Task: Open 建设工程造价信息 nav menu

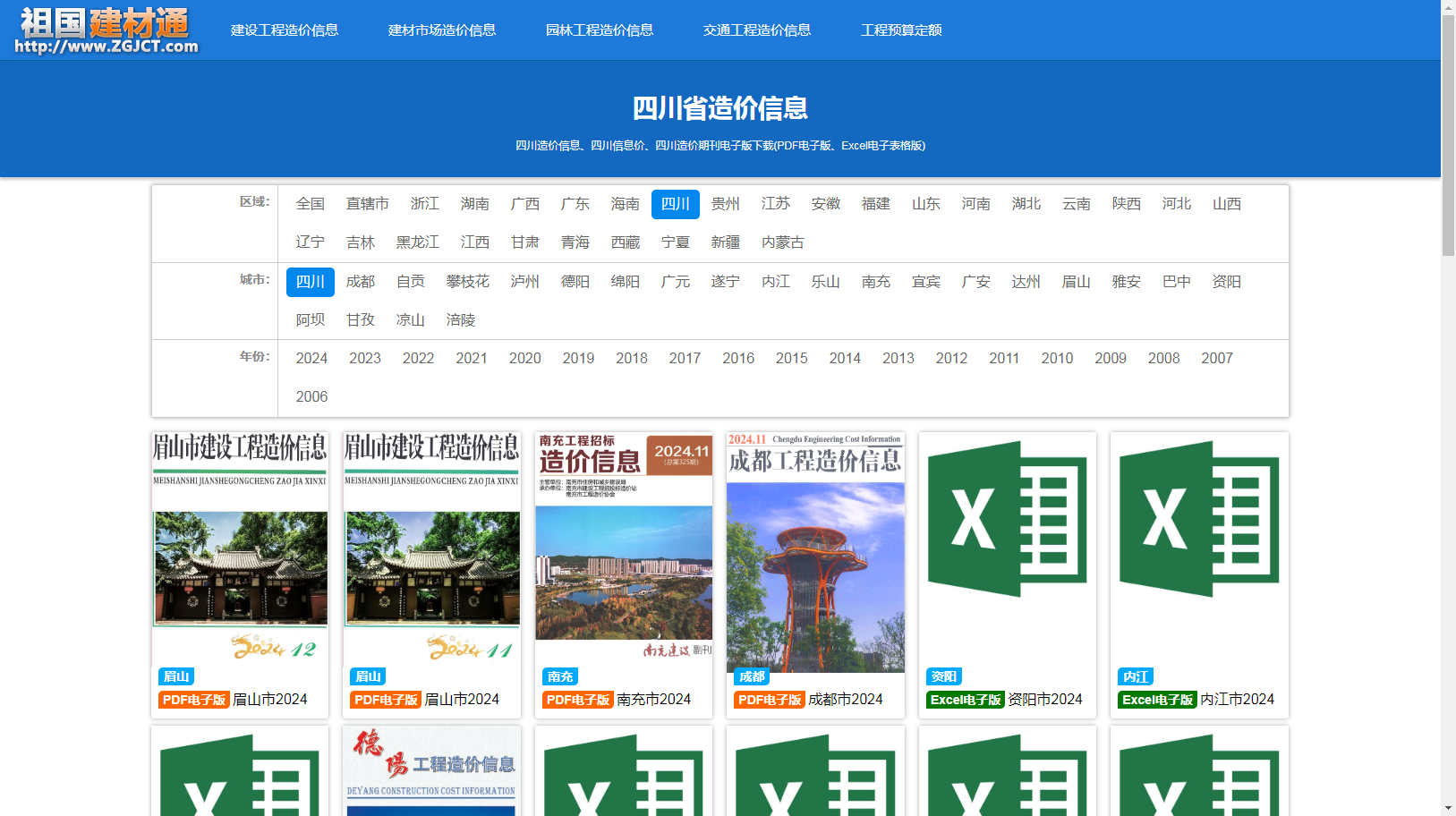Action: click(x=285, y=30)
